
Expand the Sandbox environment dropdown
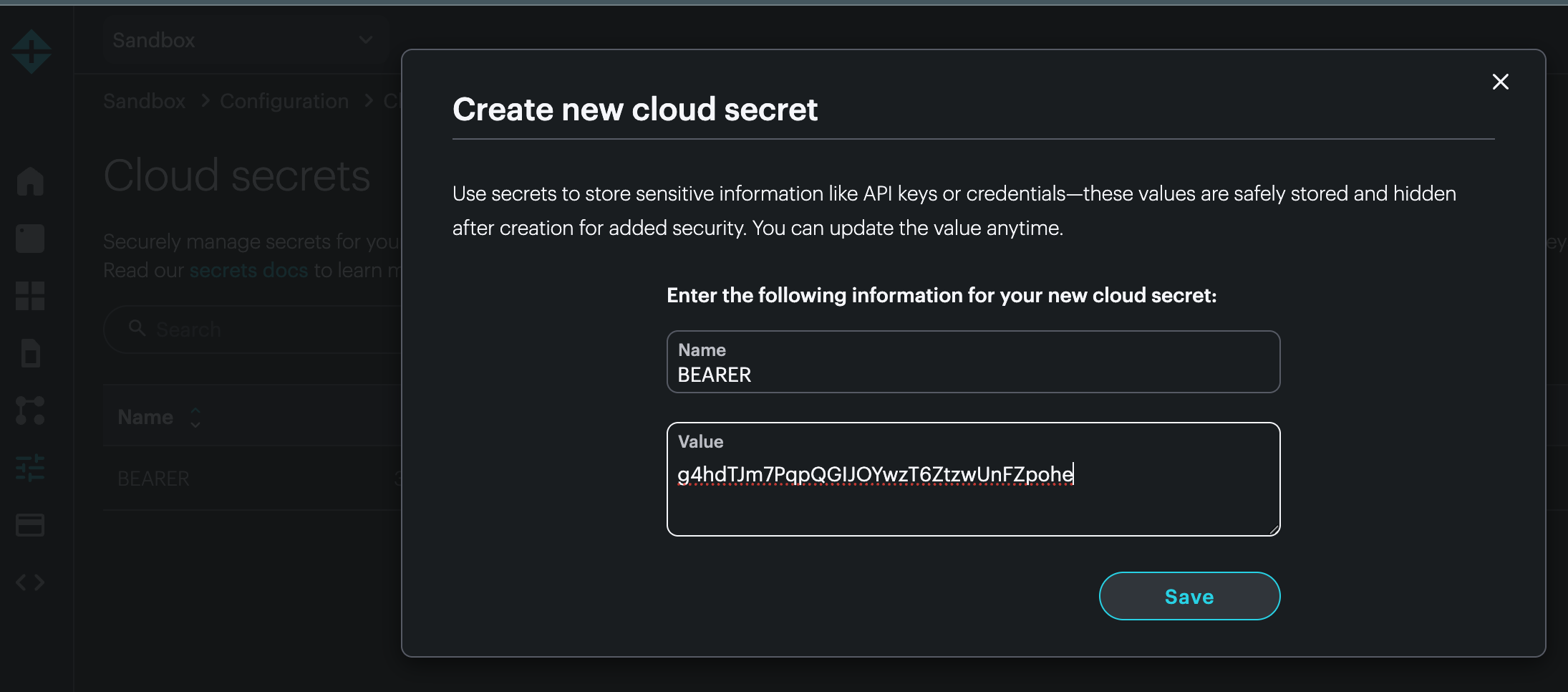243,40
